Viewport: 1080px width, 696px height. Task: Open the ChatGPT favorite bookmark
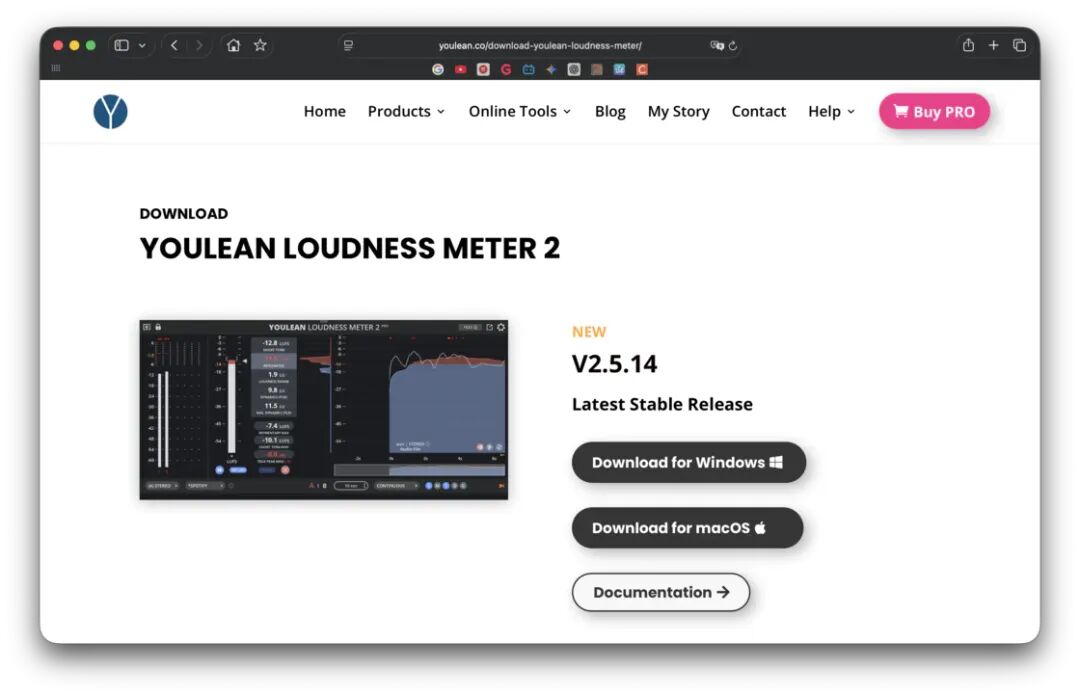[x=574, y=69]
